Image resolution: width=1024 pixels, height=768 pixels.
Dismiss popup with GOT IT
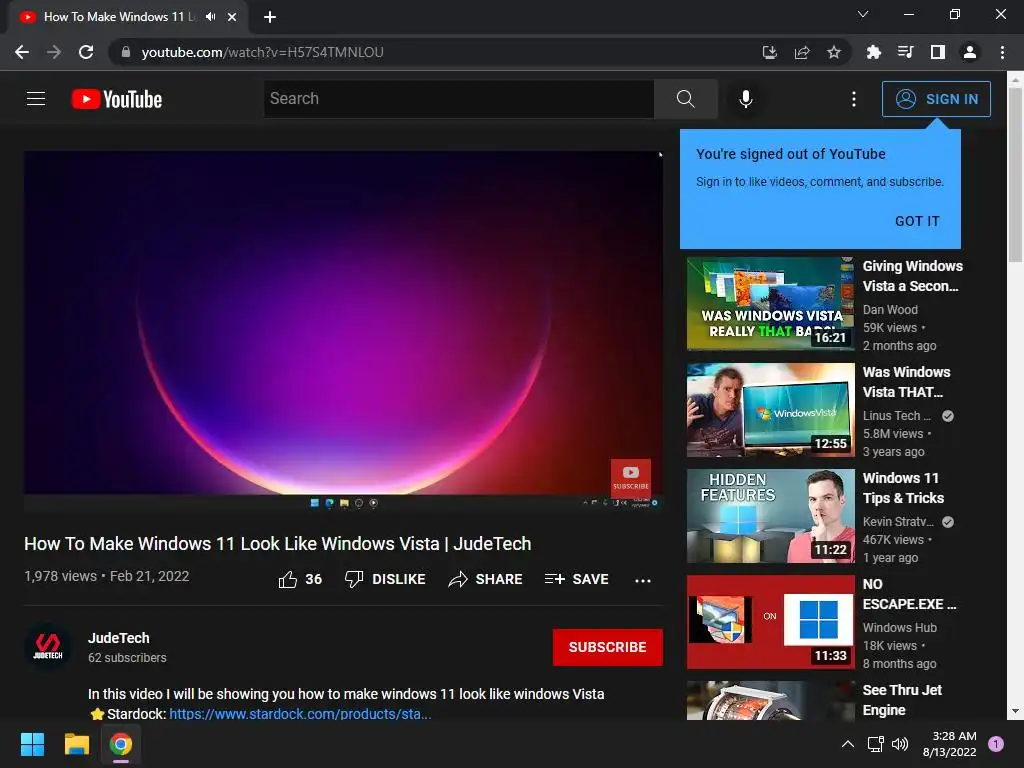[x=917, y=221]
